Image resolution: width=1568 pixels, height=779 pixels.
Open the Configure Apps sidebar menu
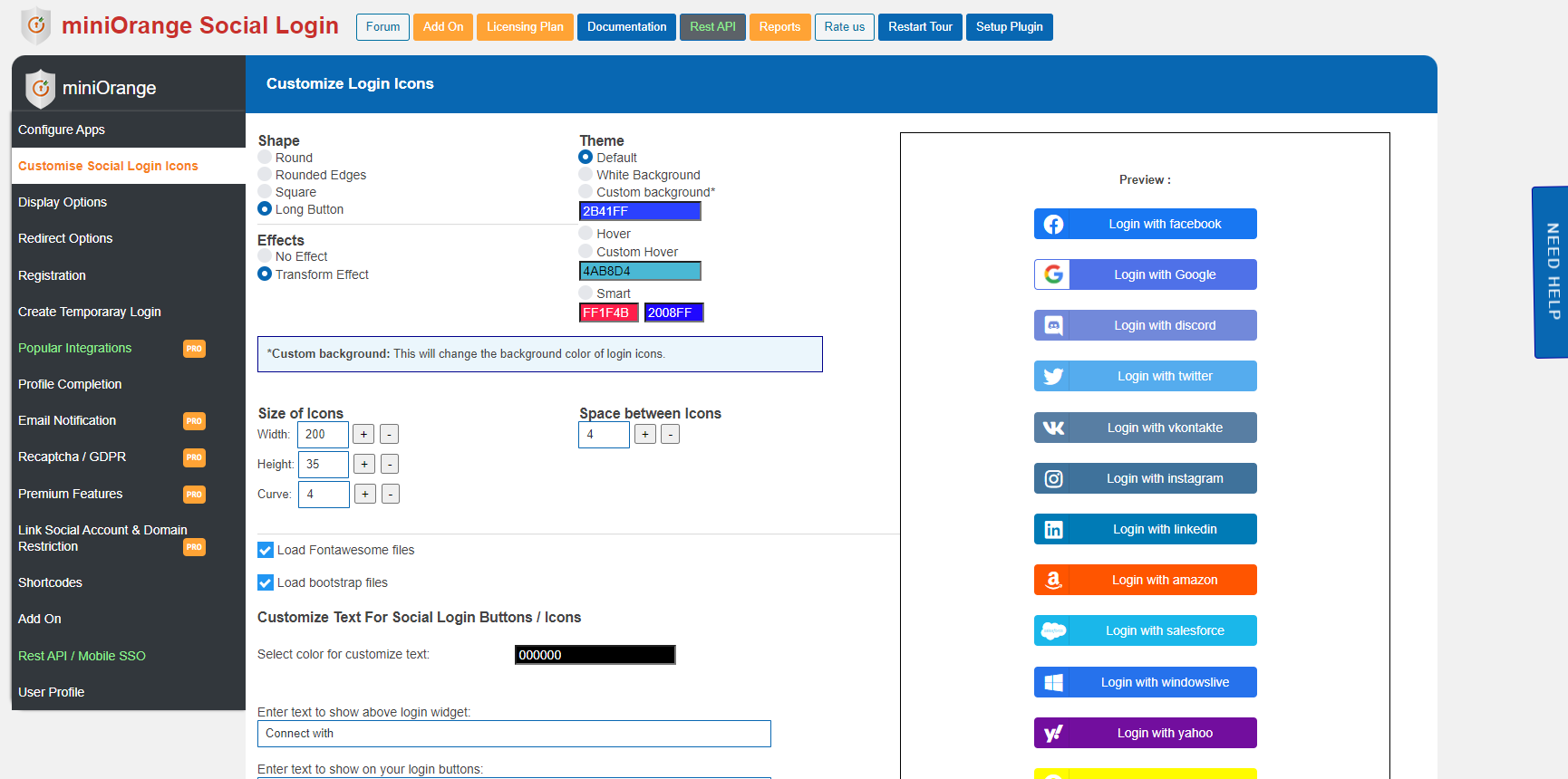(129, 130)
